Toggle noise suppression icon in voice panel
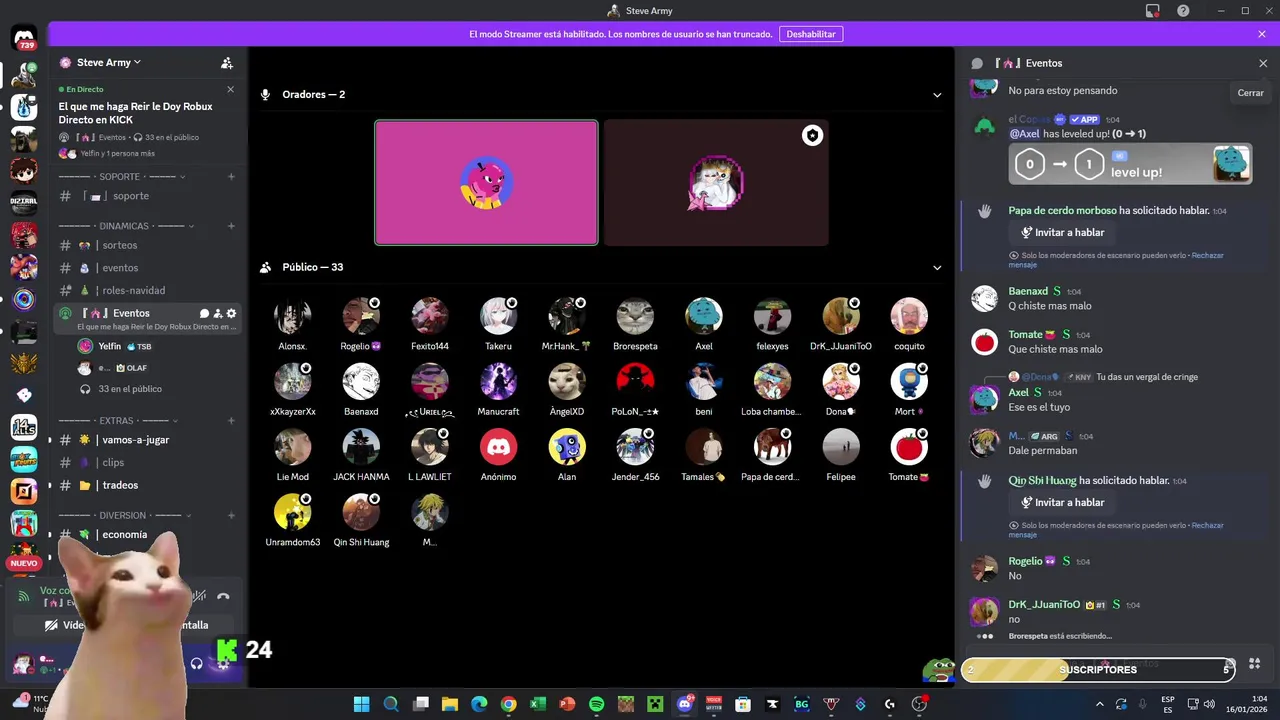Viewport: 1280px width, 720px height. [199, 597]
